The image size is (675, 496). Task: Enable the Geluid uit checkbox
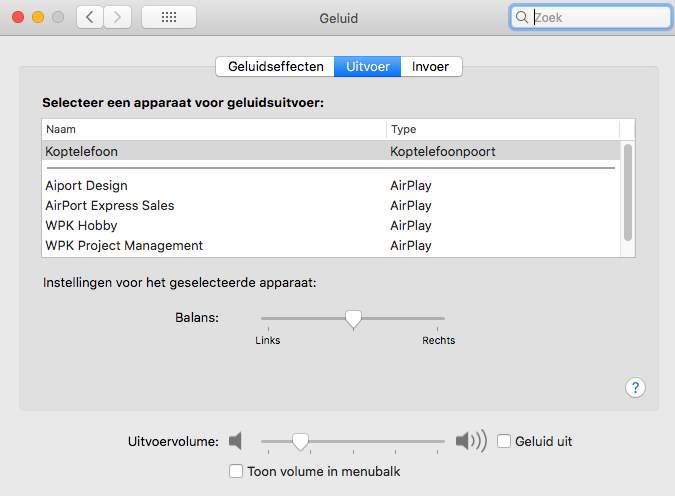[505, 441]
